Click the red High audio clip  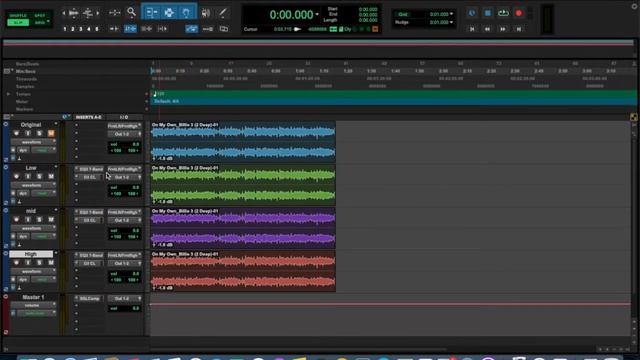[243, 271]
